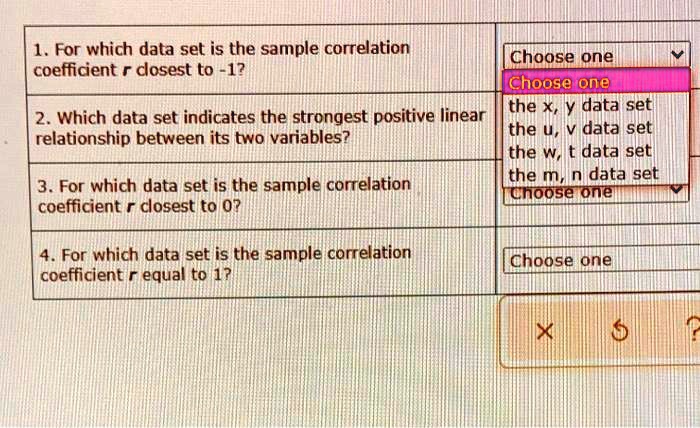Screen dimensions: 700x428
Task: Click number '4.' label of last question
Action: (45, 253)
